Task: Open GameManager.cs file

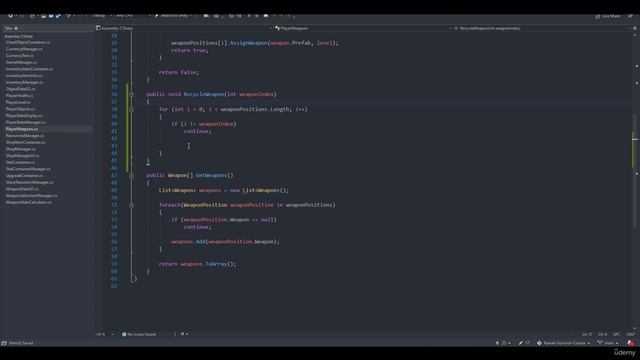Action: [21, 62]
